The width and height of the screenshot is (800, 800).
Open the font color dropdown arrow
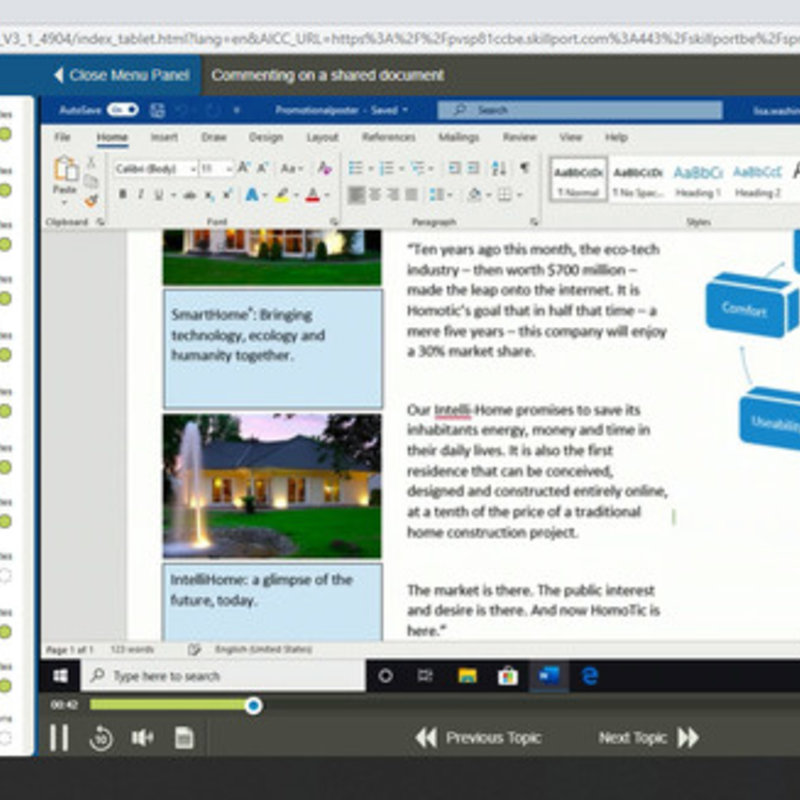point(327,195)
